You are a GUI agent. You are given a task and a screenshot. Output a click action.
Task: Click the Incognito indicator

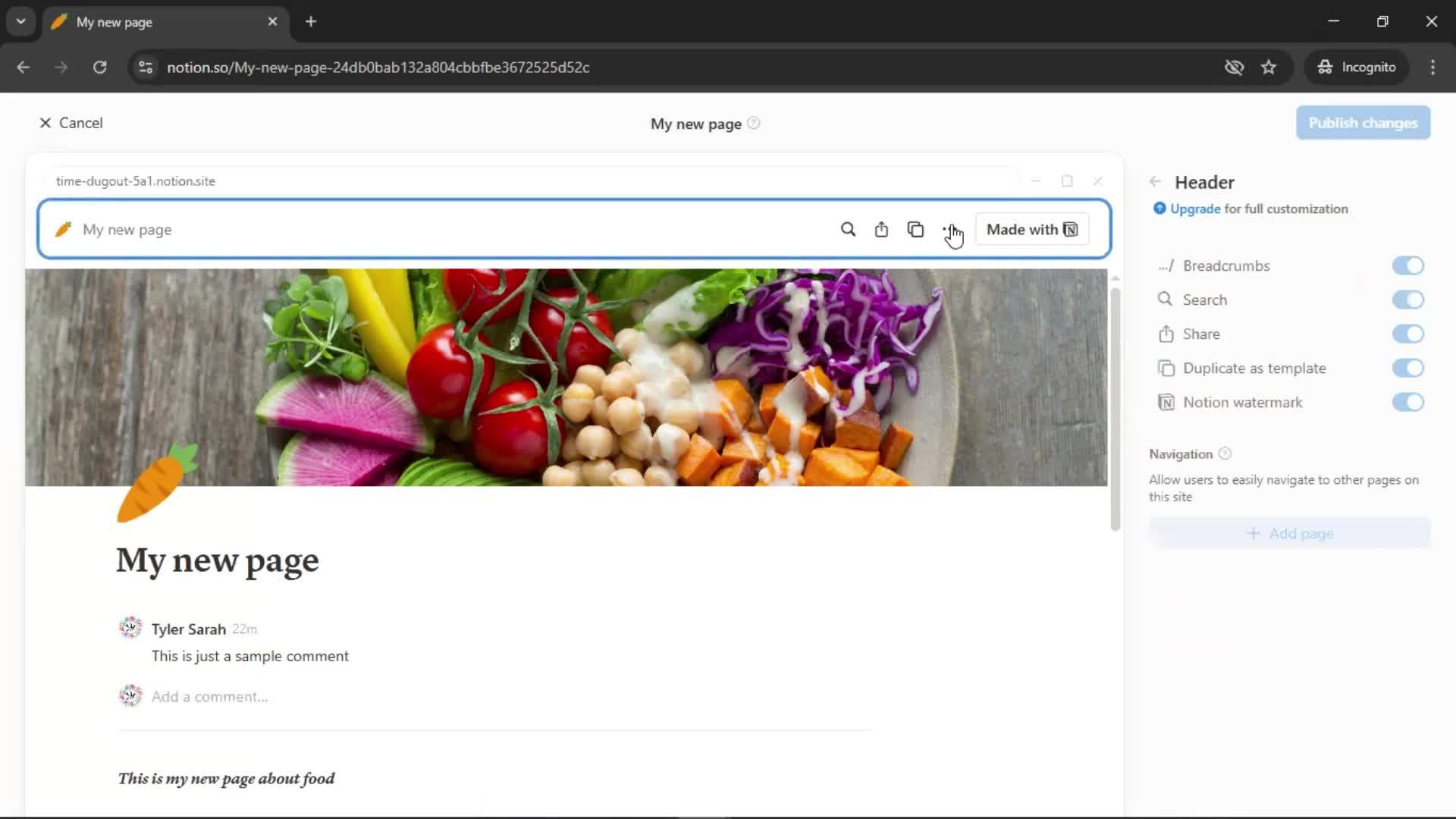point(1356,67)
